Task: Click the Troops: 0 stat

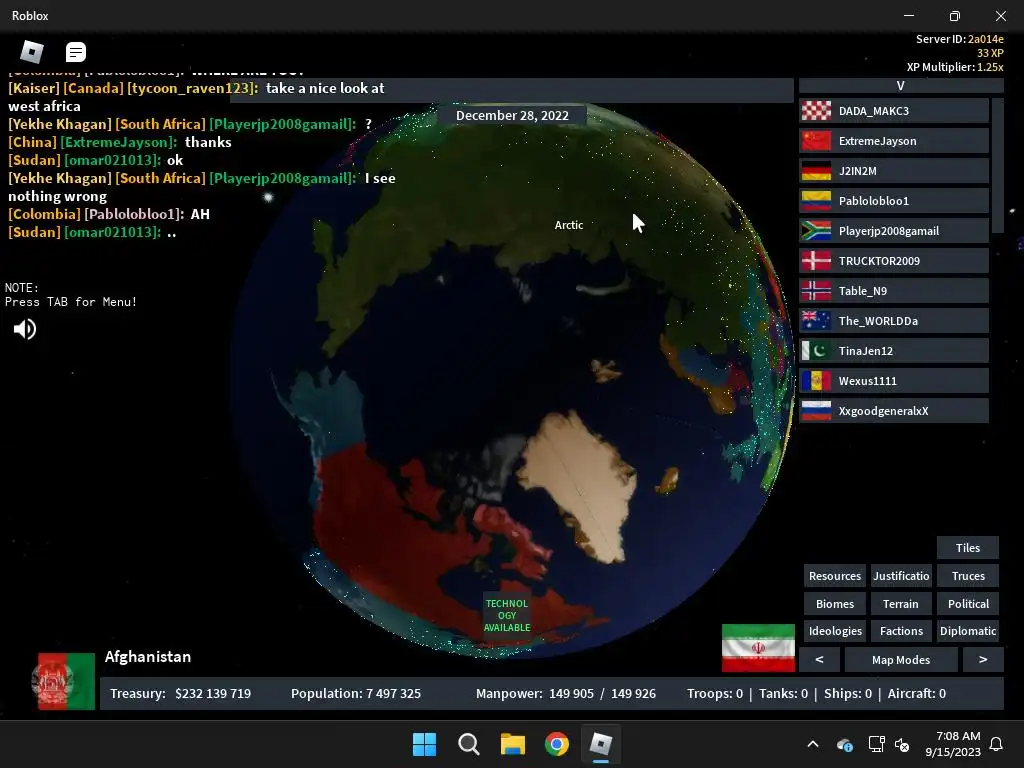Action: pos(715,694)
